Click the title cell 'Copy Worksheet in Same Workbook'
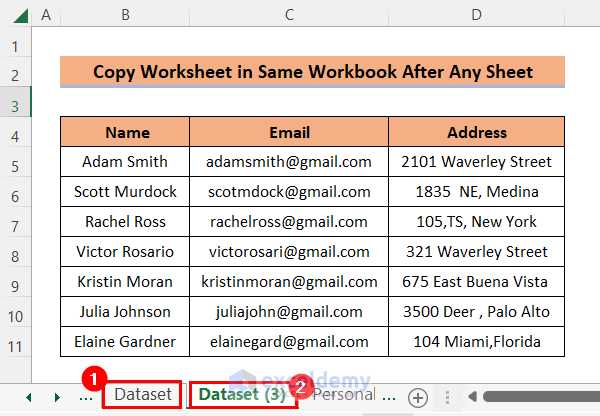 [312, 72]
